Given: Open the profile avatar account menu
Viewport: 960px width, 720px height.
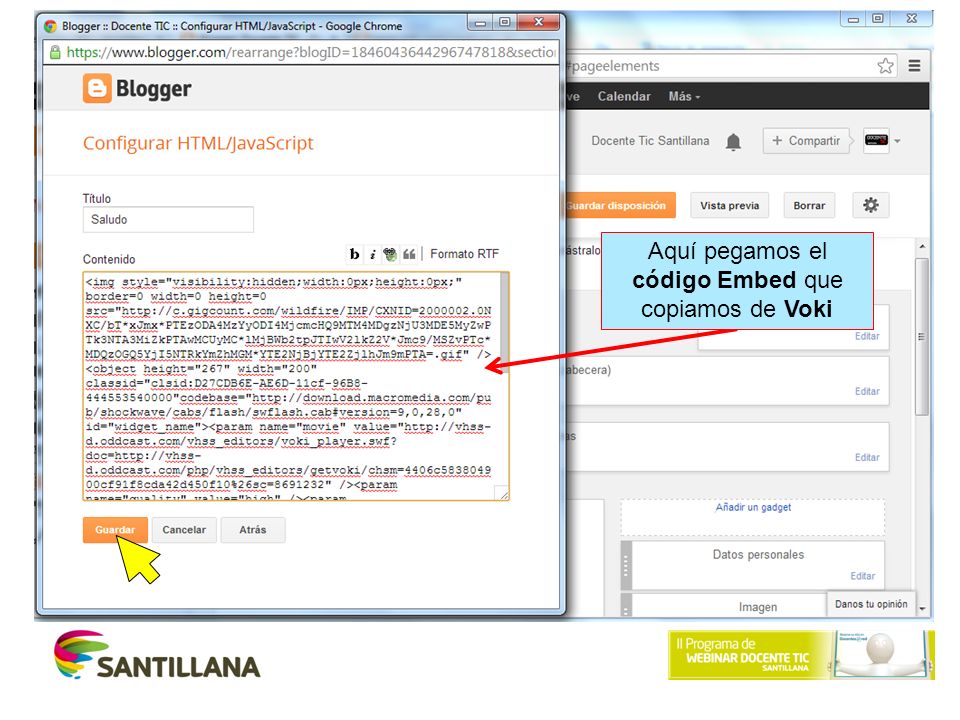Looking at the screenshot, I should [x=882, y=141].
